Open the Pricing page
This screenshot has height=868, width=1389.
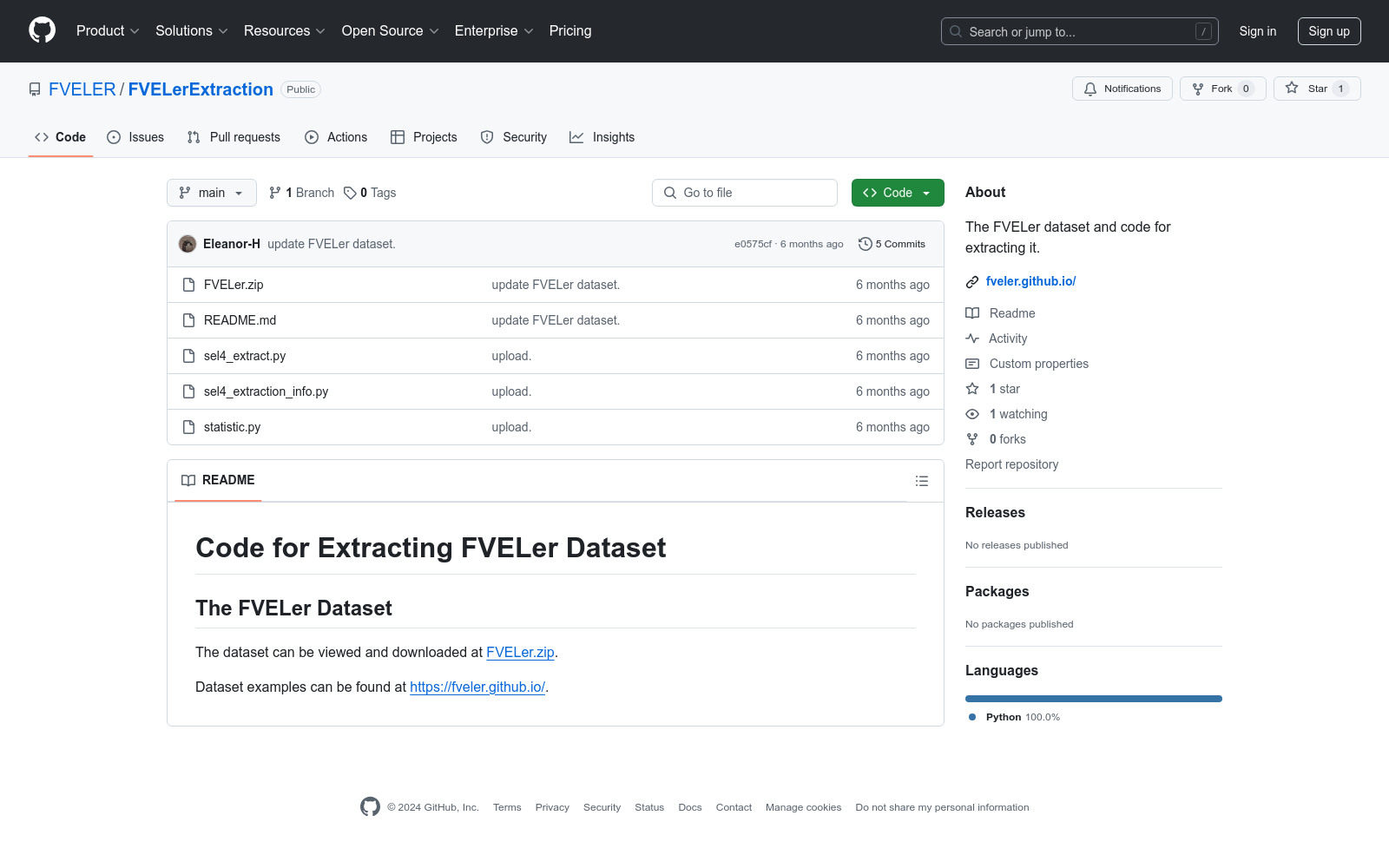(570, 31)
